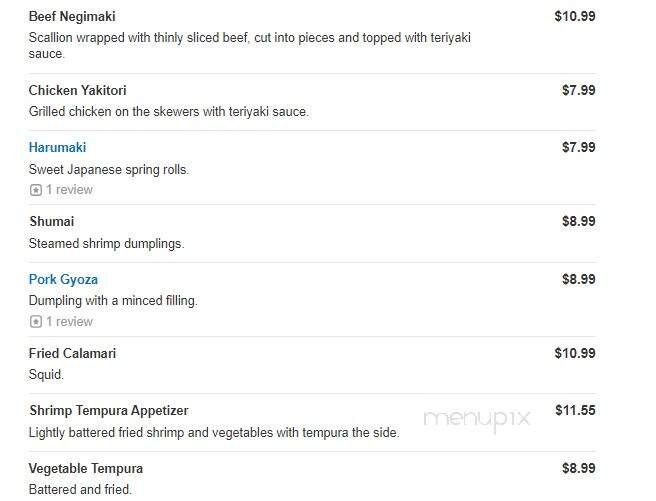This screenshot has width=656, height=501.
Task: Open the Harumaki item link
Action: pyautogui.click(x=57, y=148)
